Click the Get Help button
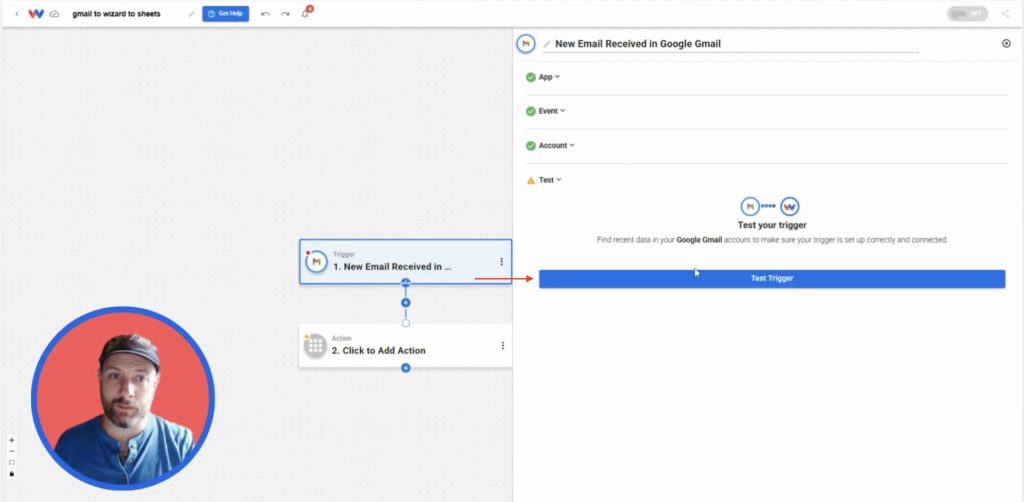Screen dimensions: 1024x502 point(225,14)
